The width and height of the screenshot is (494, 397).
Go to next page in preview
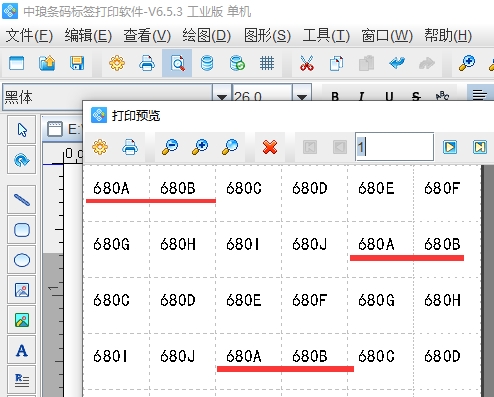(x=450, y=147)
